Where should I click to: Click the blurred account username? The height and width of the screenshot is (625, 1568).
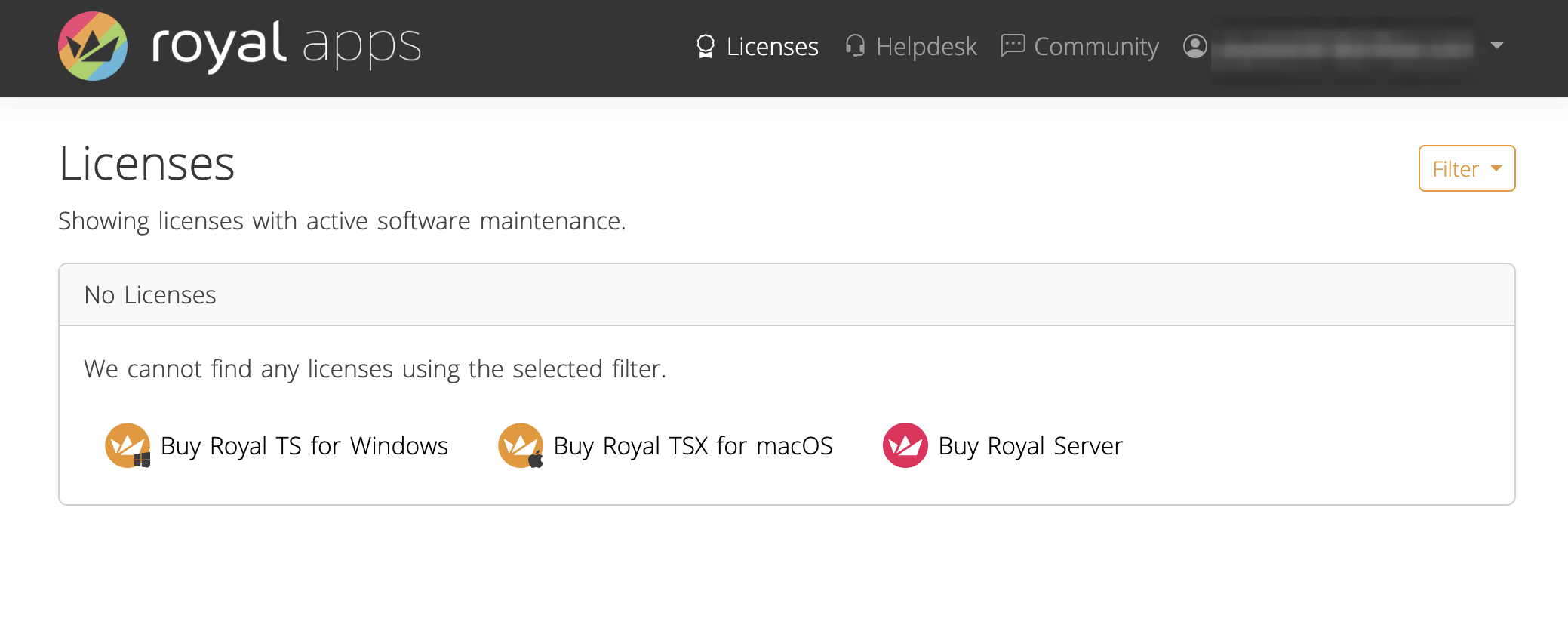point(1347,48)
